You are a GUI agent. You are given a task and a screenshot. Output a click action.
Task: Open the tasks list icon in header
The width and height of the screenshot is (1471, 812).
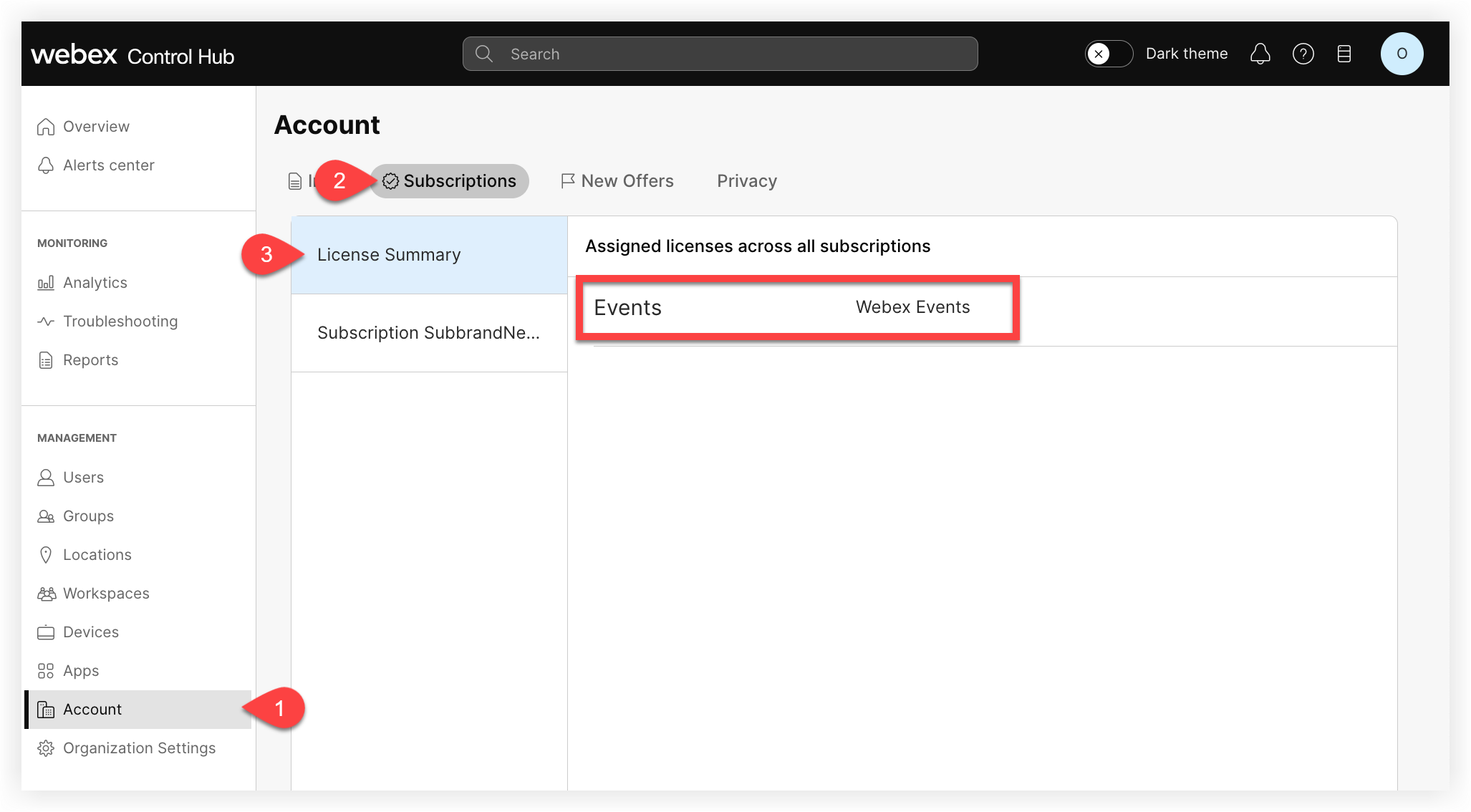click(1344, 54)
